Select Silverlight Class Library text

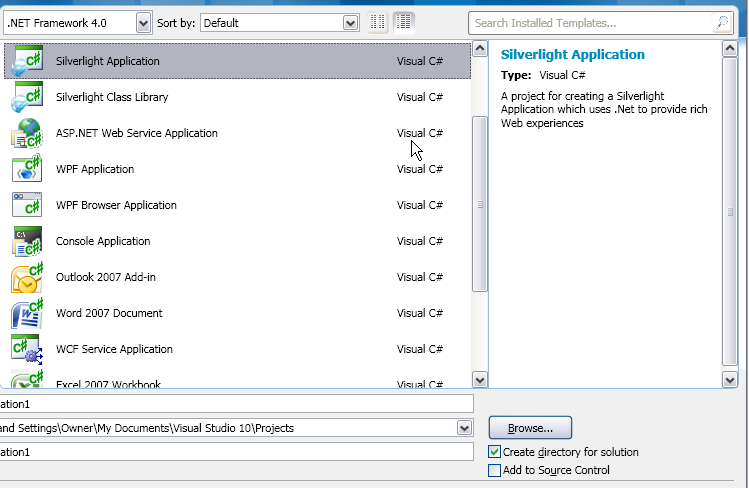tap(112, 97)
